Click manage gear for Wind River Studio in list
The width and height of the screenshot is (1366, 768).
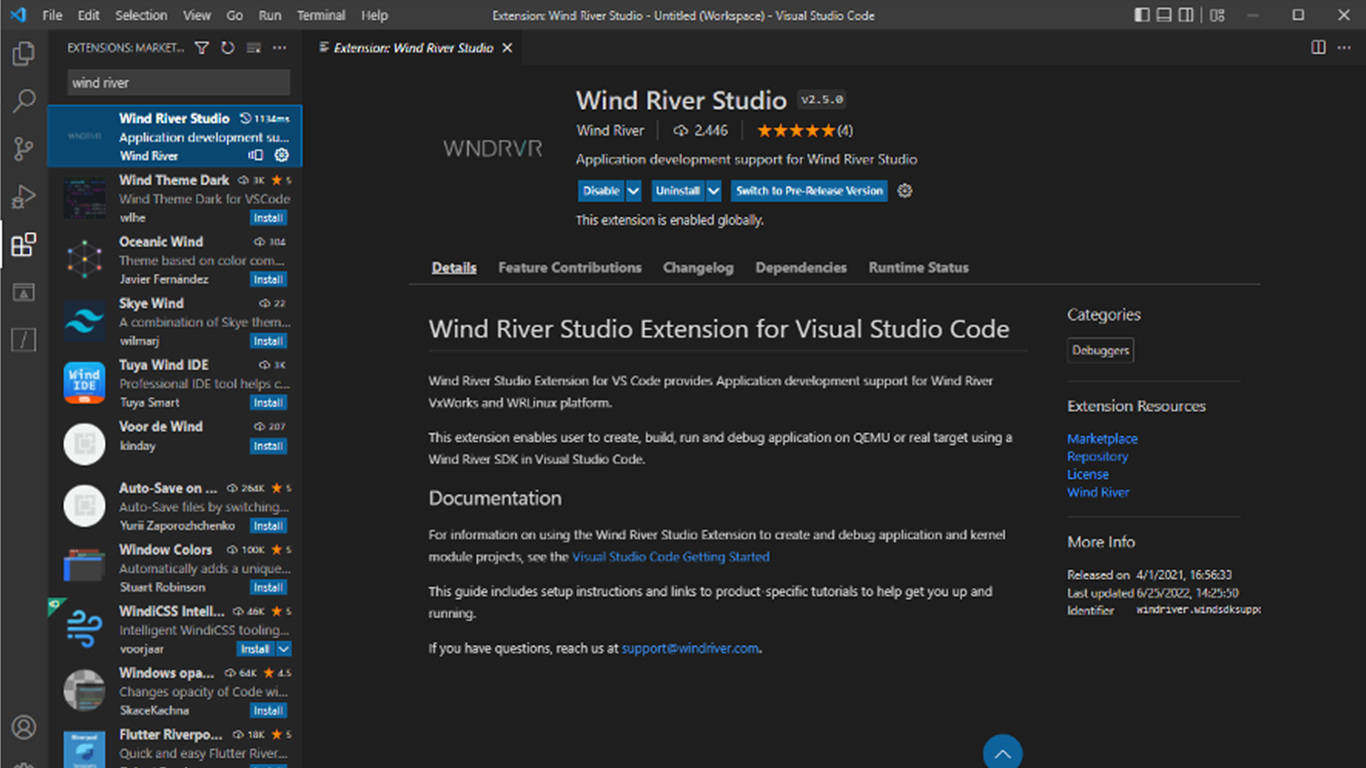point(282,155)
